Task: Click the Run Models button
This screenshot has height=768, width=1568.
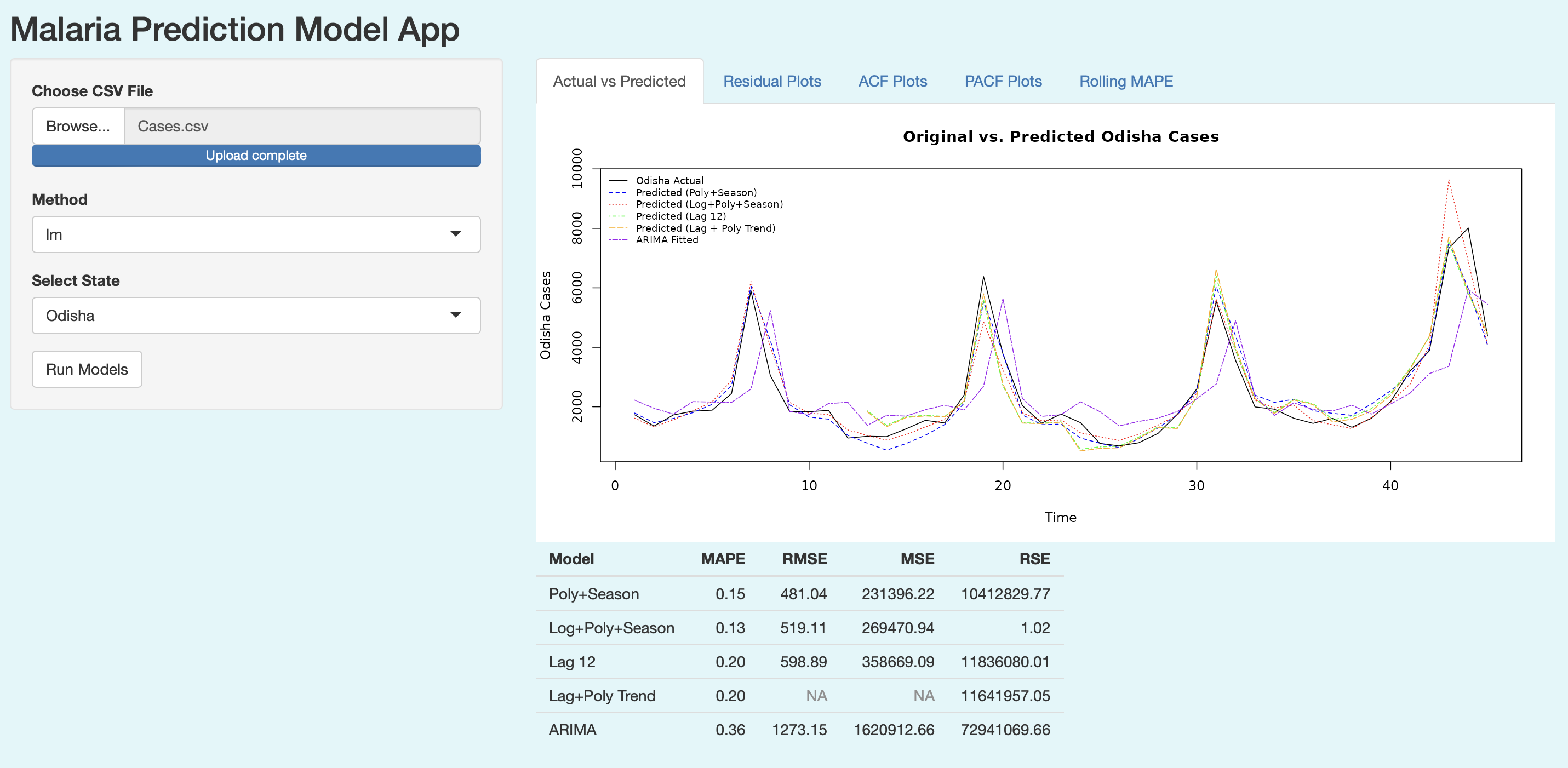Action: 87,369
